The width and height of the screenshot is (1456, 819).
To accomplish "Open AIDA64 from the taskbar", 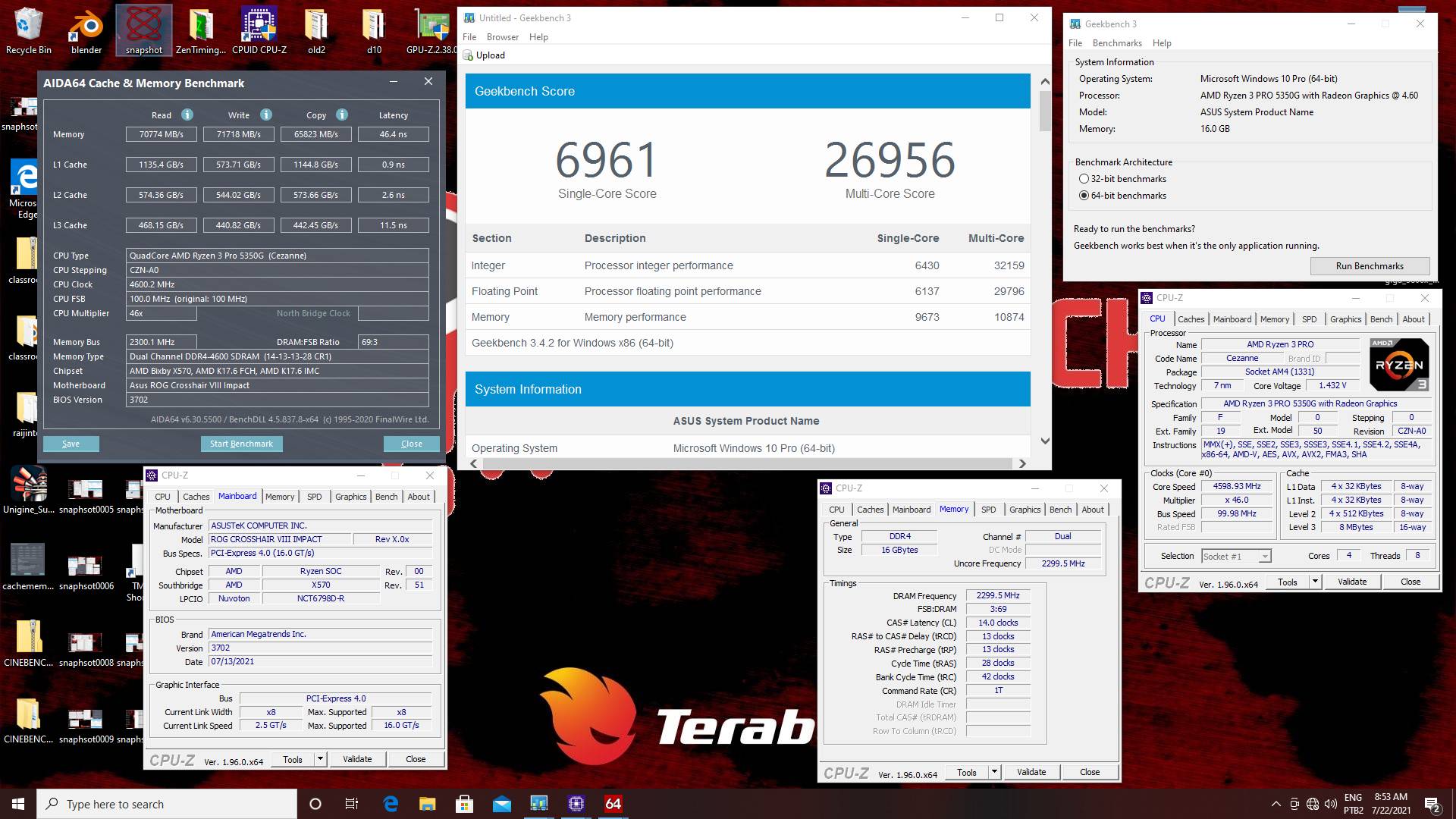I will [613, 803].
